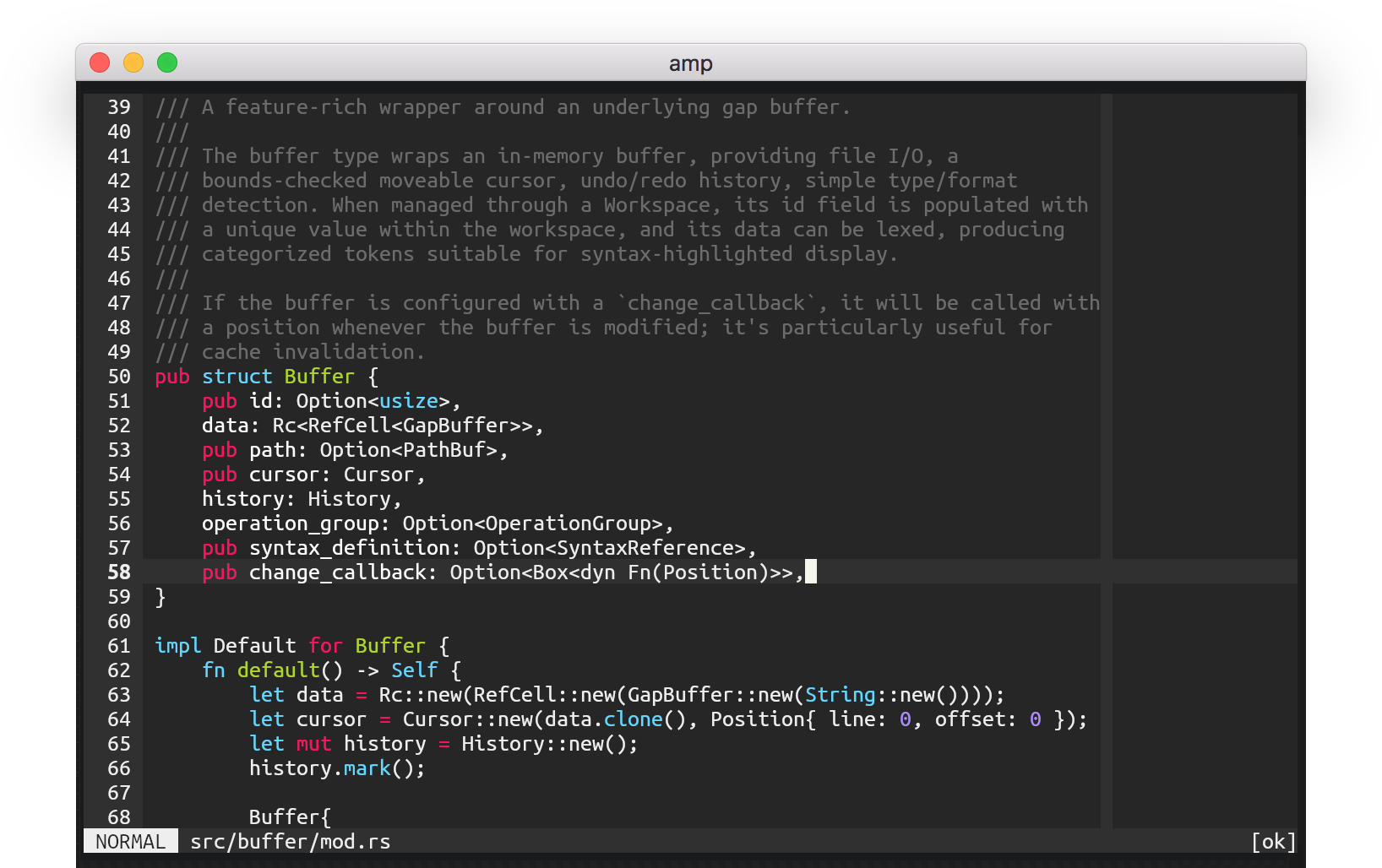This screenshot has height=868, width=1382.
Task: Select the impl Default for Buffer line
Action: [x=300, y=645]
